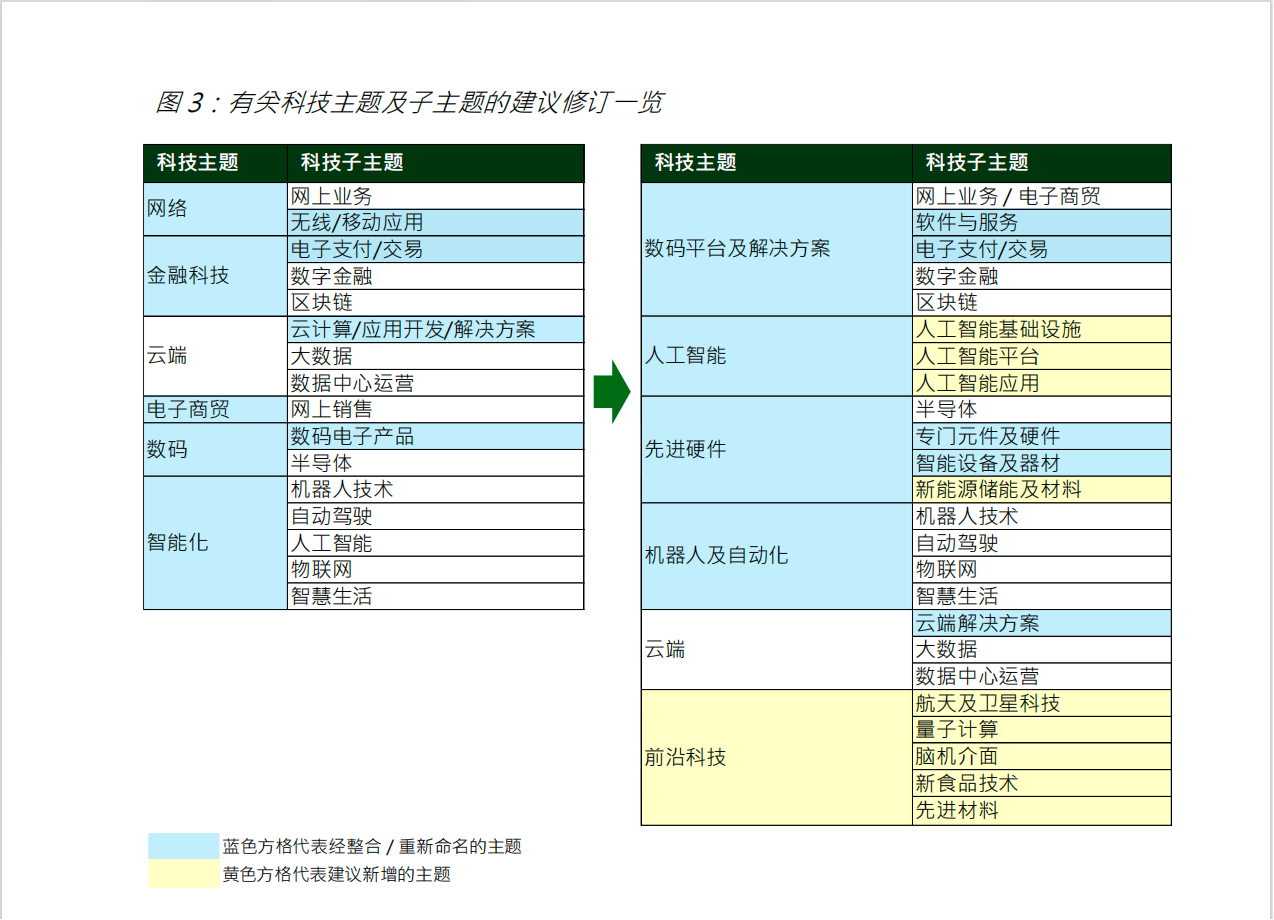Click the figure title 图3 heading
The image size is (1274, 920).
click(x=409, y=102)
